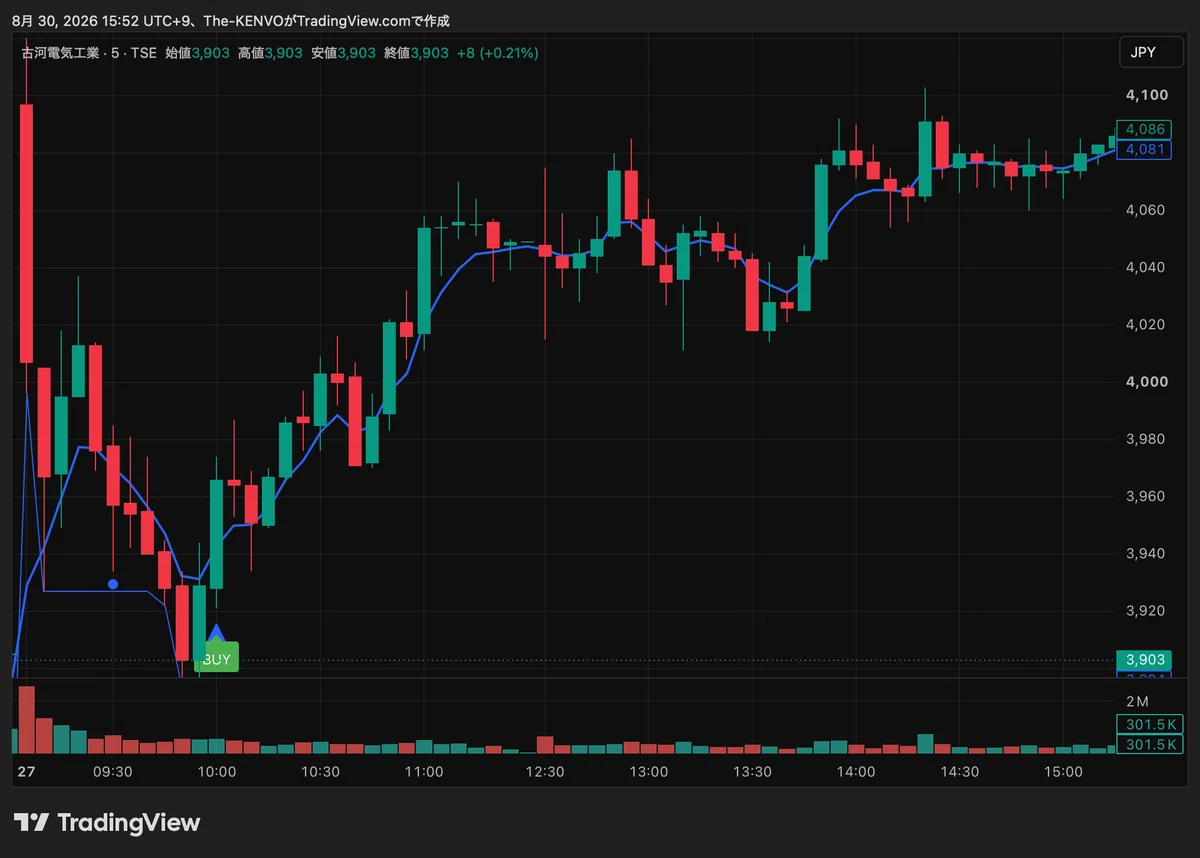Image resolution: width=1200 pixels, height=858 pixels.
Task: Click the 12:30 time axis label
Action: pos(545,772)
